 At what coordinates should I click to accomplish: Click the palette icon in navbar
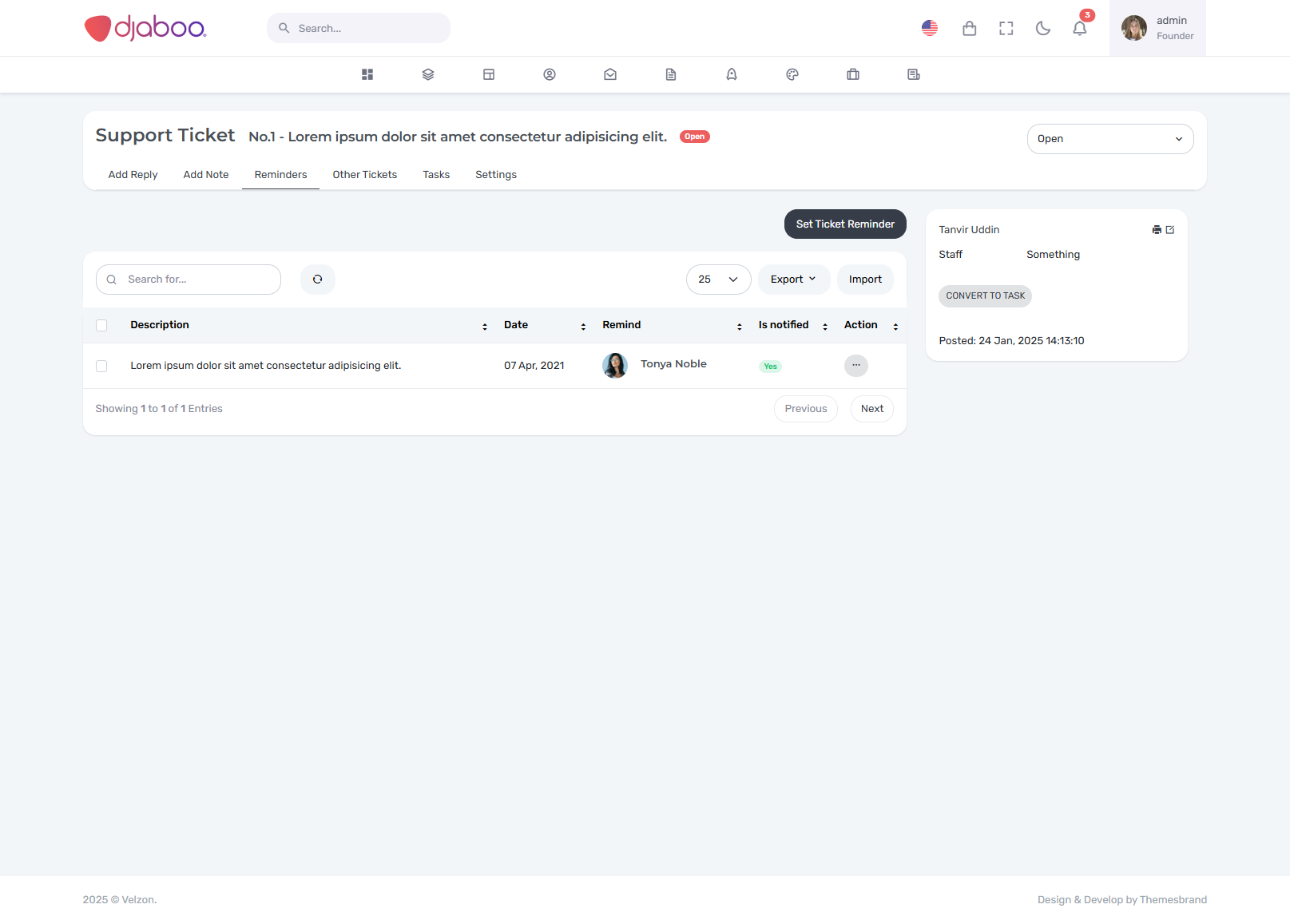pyautogui.click(x=792, y=74)
